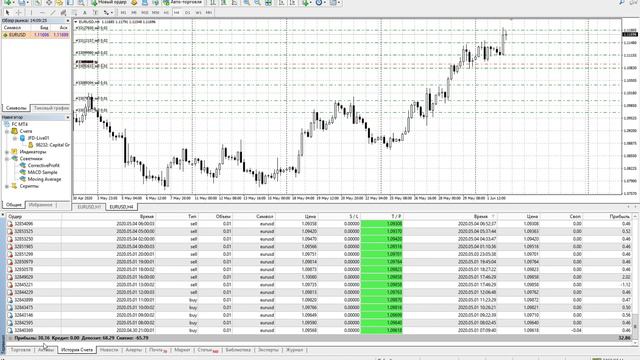Open the Символы tab in Market Watch

click(x=16, y=108)
